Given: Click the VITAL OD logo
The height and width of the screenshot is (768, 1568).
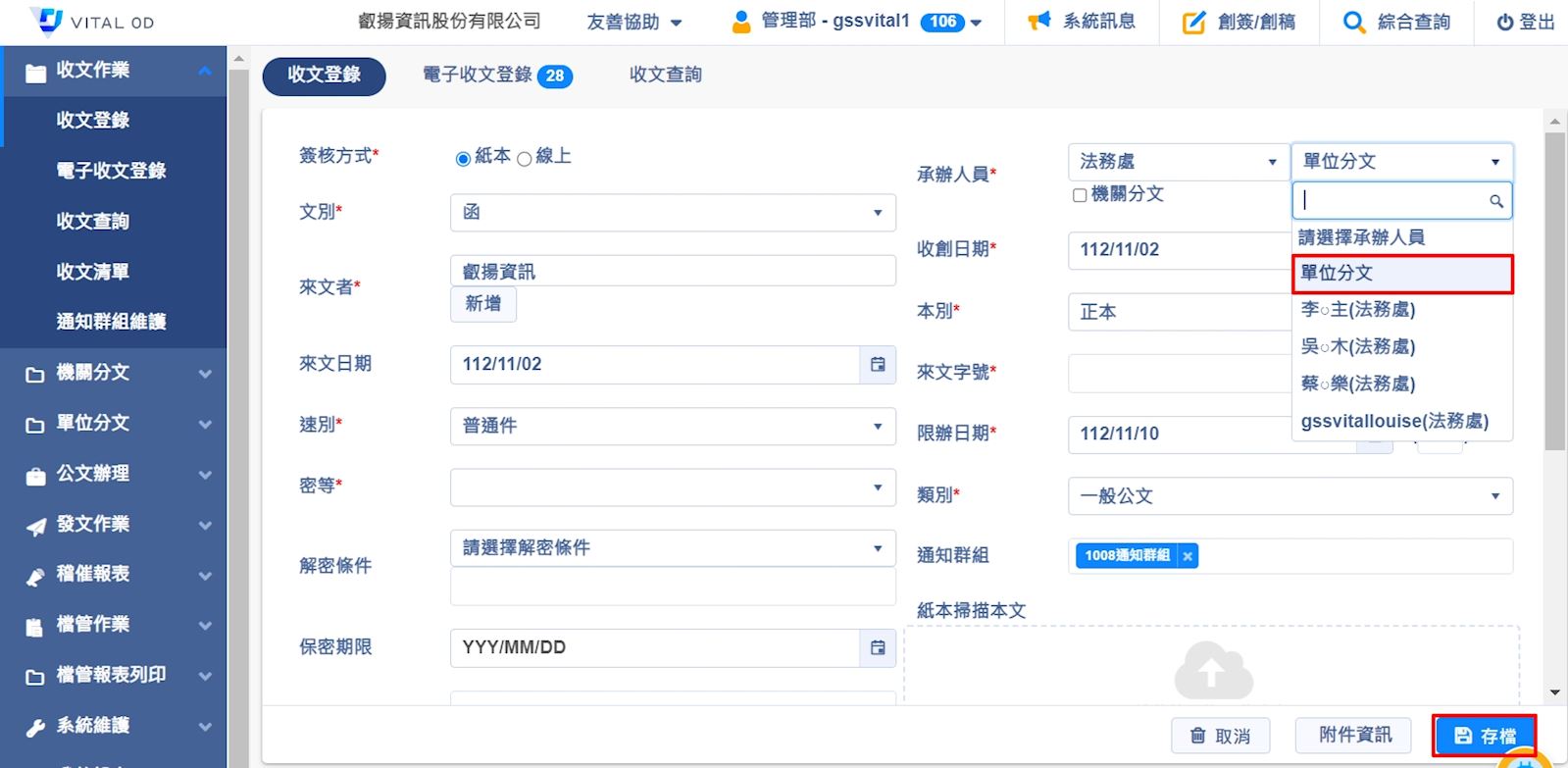Looking at the screenshot, I should pos(91,22).
